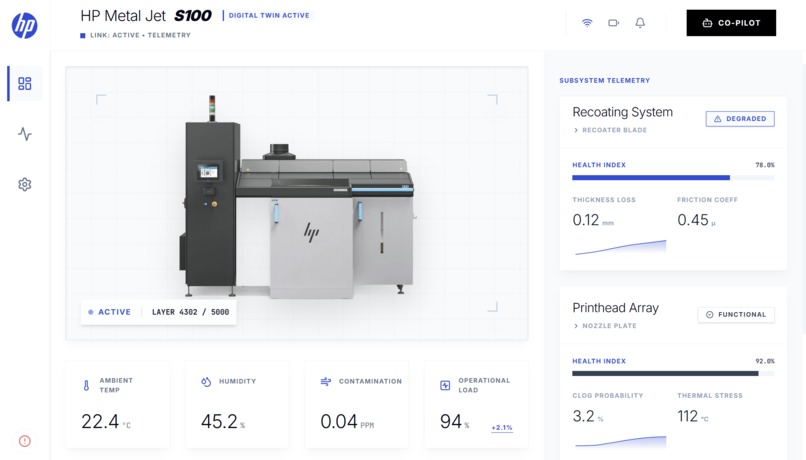The image size is (806, 460).
Task: Click the Wi-Fi connectivity icon
Action: point(587,23)
